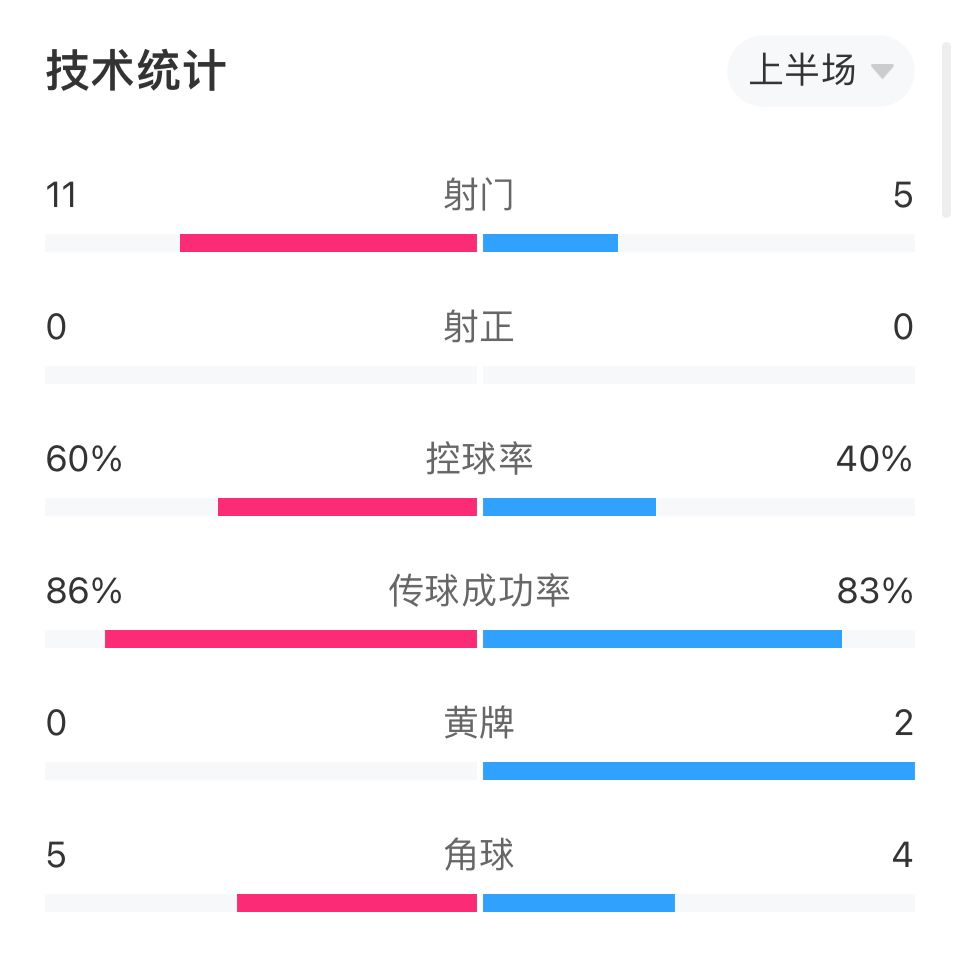Select the 射门 stat label

click(479, 195)
